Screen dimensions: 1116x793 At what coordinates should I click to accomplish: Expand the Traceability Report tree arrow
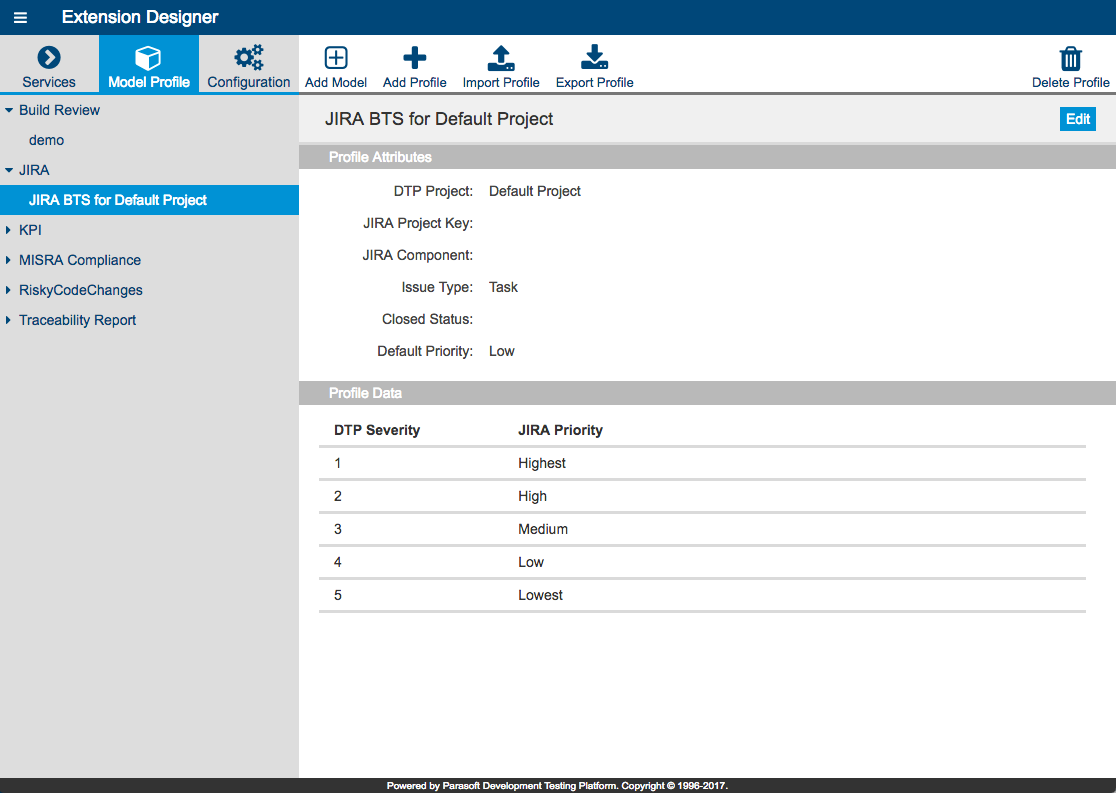[9, 320]
